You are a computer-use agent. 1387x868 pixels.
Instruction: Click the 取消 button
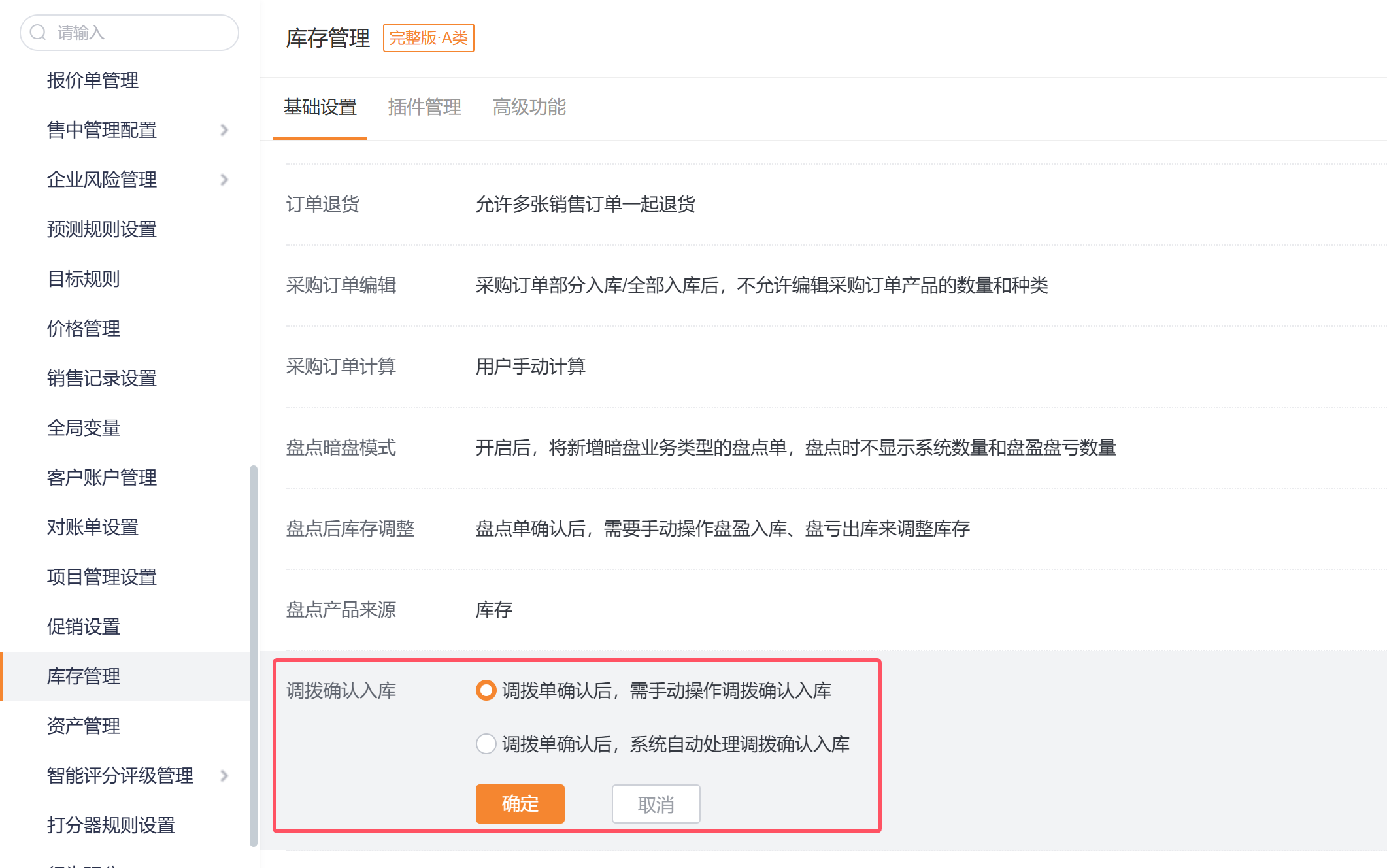(x=656, y=804)
